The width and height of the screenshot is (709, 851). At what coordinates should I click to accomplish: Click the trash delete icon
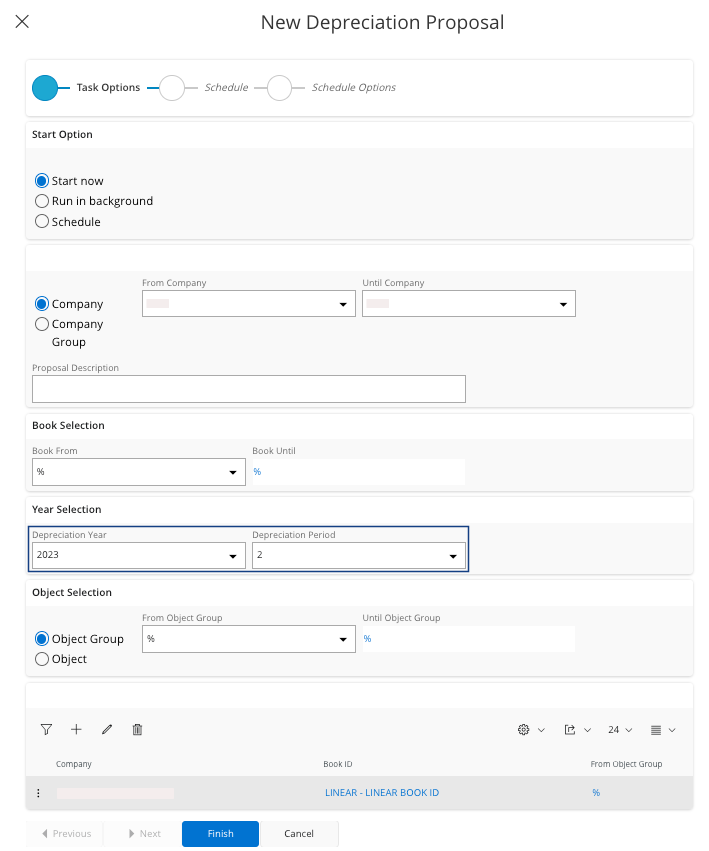[138, 730]
